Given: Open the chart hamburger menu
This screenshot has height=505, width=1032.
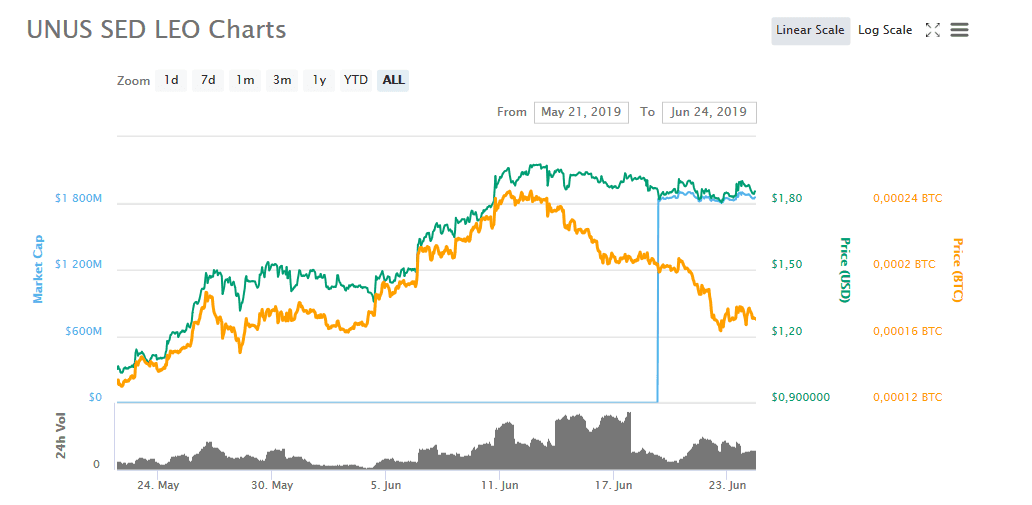Looking at the screenshot, I should click(959, 30).
